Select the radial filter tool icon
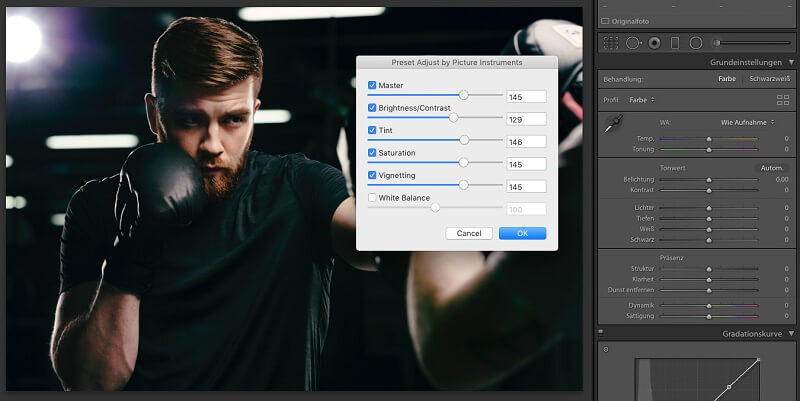 coord(696,43)
